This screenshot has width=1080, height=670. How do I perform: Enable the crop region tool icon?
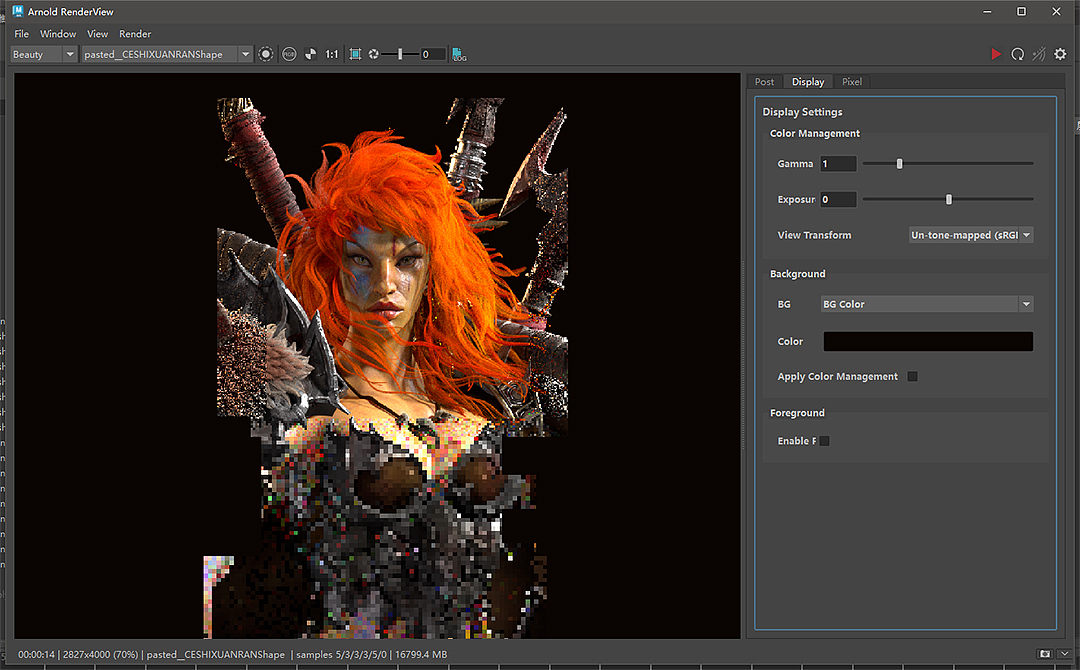click(355, 54)
